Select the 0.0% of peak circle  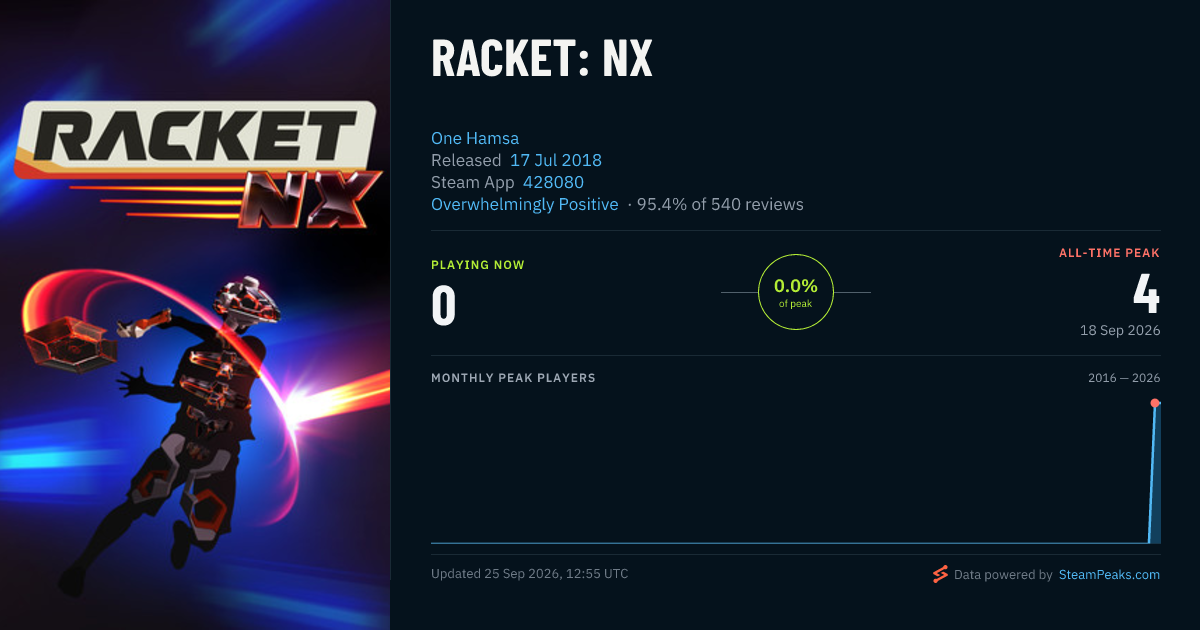796,292
